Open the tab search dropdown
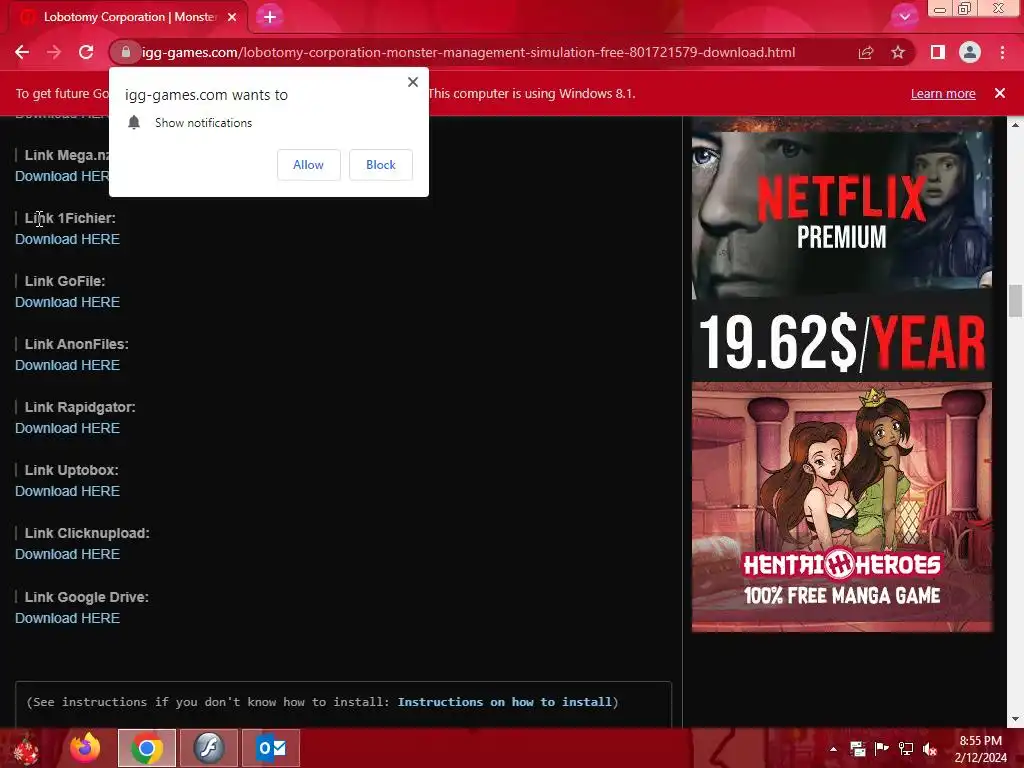The image size is (1024, 768). [904, 17]
